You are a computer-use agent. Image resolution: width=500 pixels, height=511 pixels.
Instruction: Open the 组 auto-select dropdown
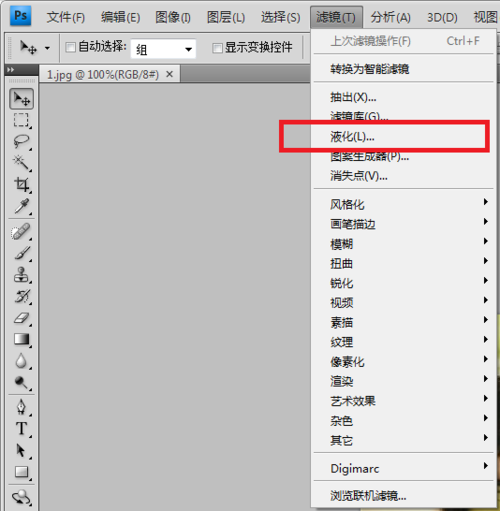coord(163,49)
